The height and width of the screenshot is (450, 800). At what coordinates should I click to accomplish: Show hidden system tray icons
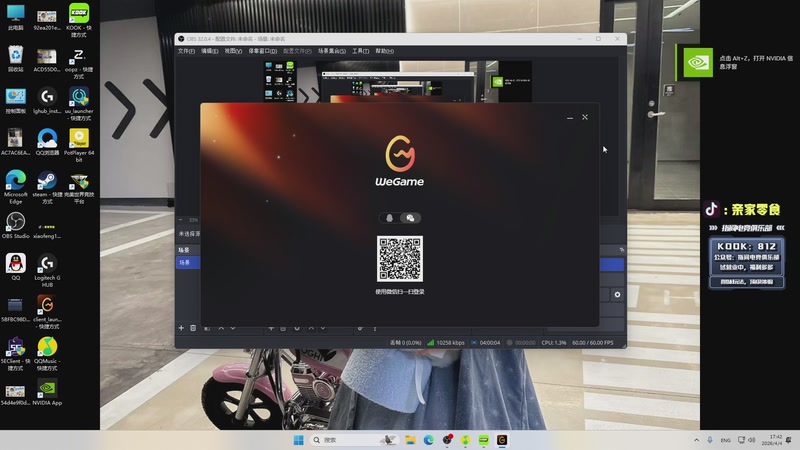click(x=696, y=440)
